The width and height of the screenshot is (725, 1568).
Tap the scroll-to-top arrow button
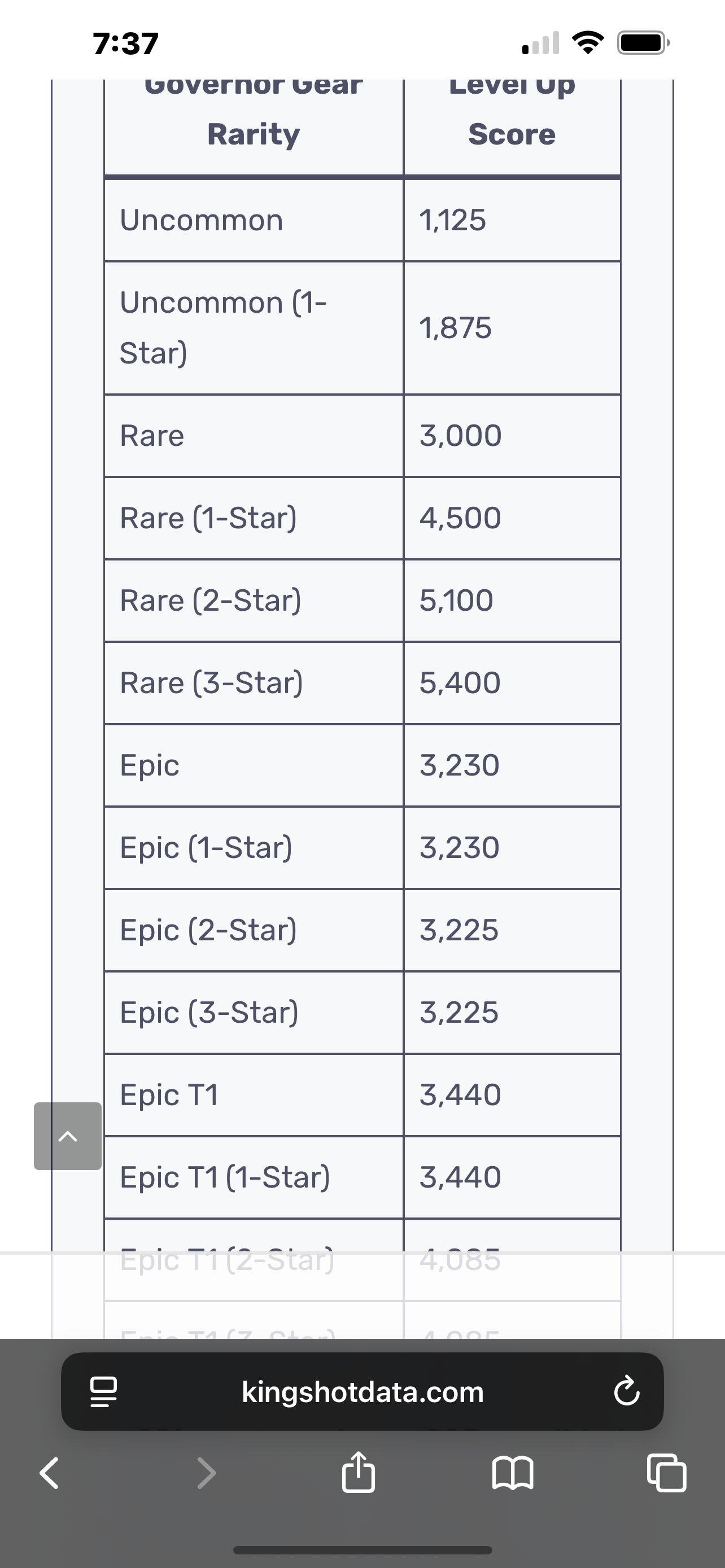(x=68, y=1136)
